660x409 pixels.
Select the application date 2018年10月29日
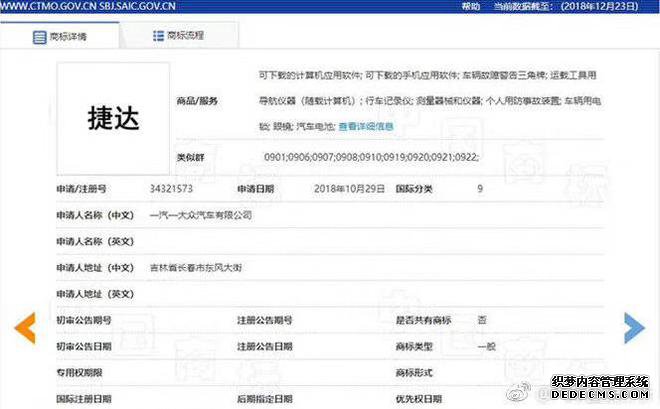click(349, 189)
